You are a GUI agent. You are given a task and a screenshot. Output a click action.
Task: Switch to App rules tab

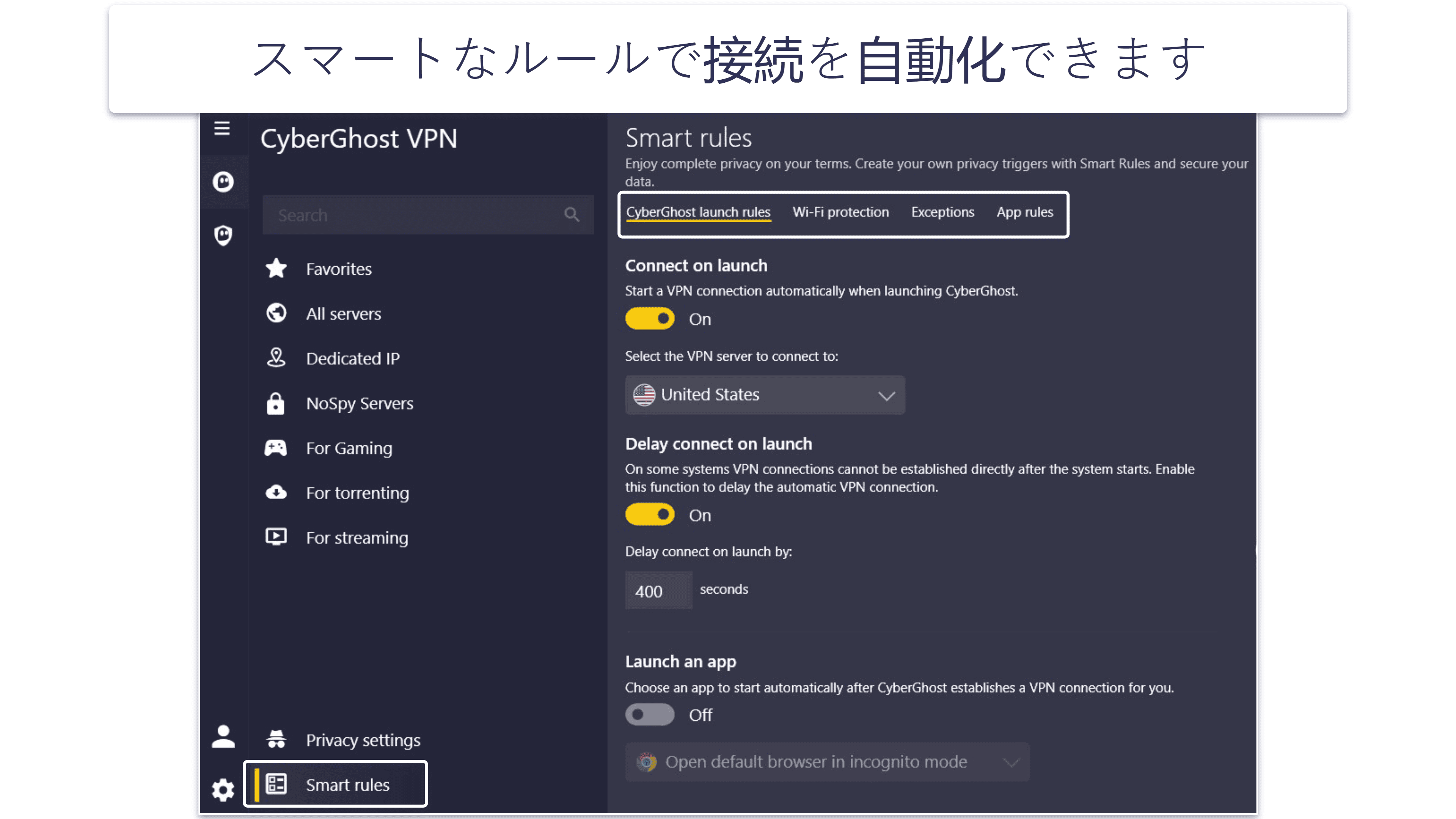click(1025, 212)
